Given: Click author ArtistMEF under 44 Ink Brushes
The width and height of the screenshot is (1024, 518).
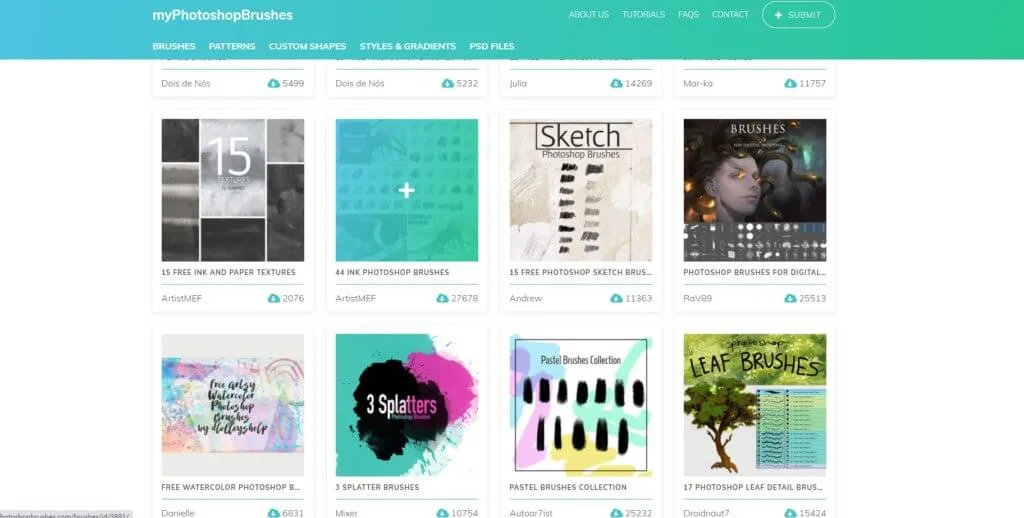Looking at the screenshot, I should pos(356,299).
